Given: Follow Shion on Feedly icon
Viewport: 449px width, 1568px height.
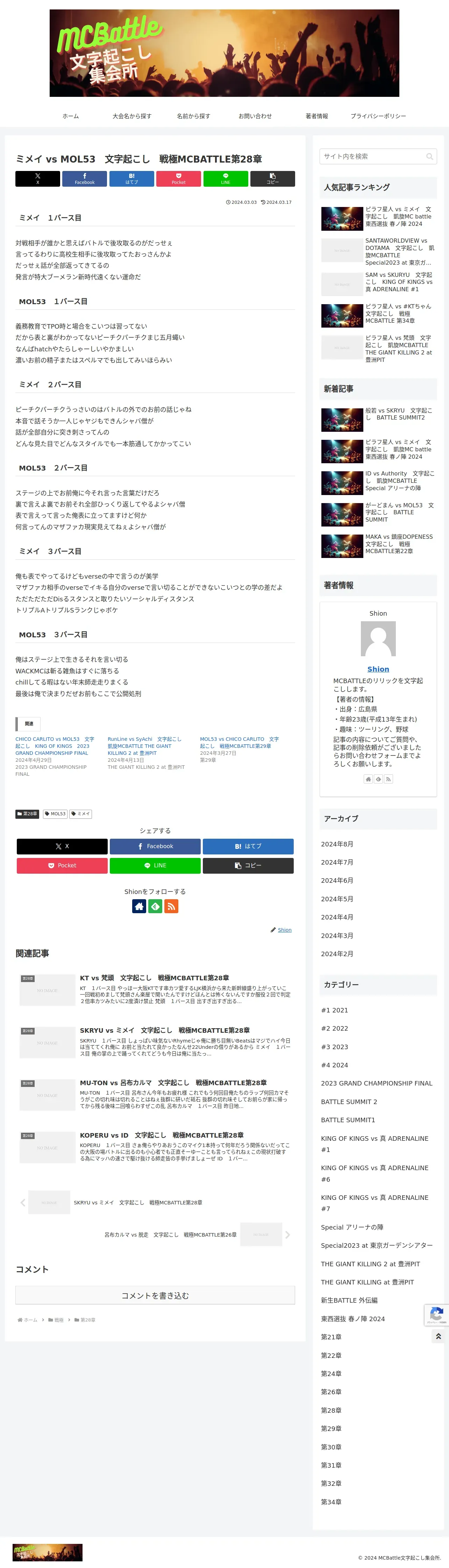Looking at the screenshot, I should [x=155, y=906].
